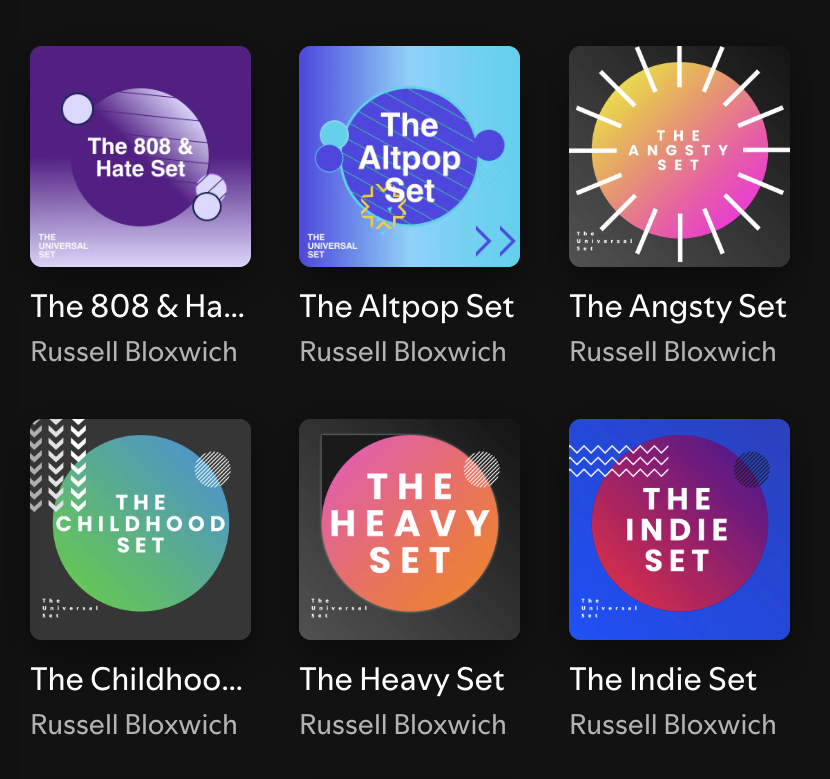Click the double chevron arrows on Altpop cover

495,240
